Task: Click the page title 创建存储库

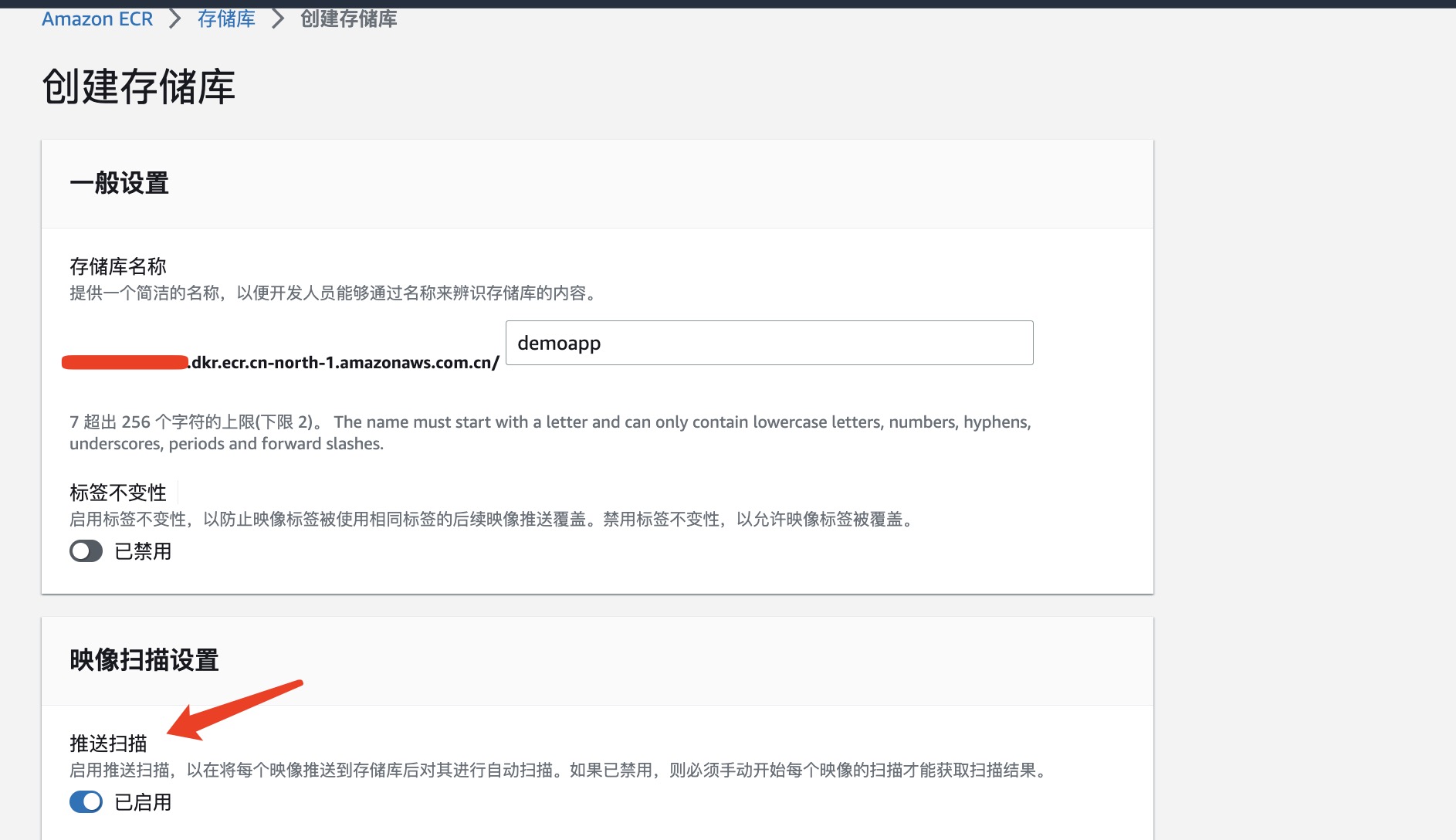Action: (137, 87)
